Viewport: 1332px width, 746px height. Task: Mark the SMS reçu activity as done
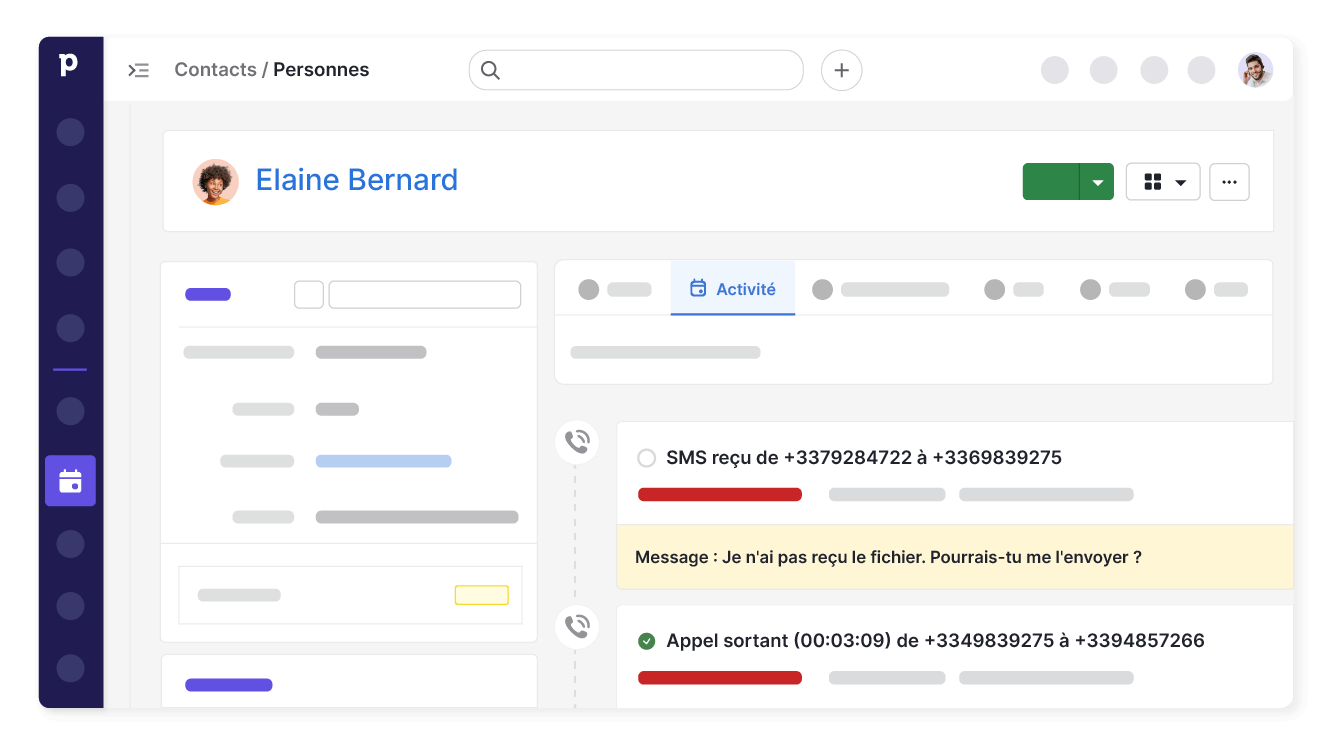coord(647,457)
